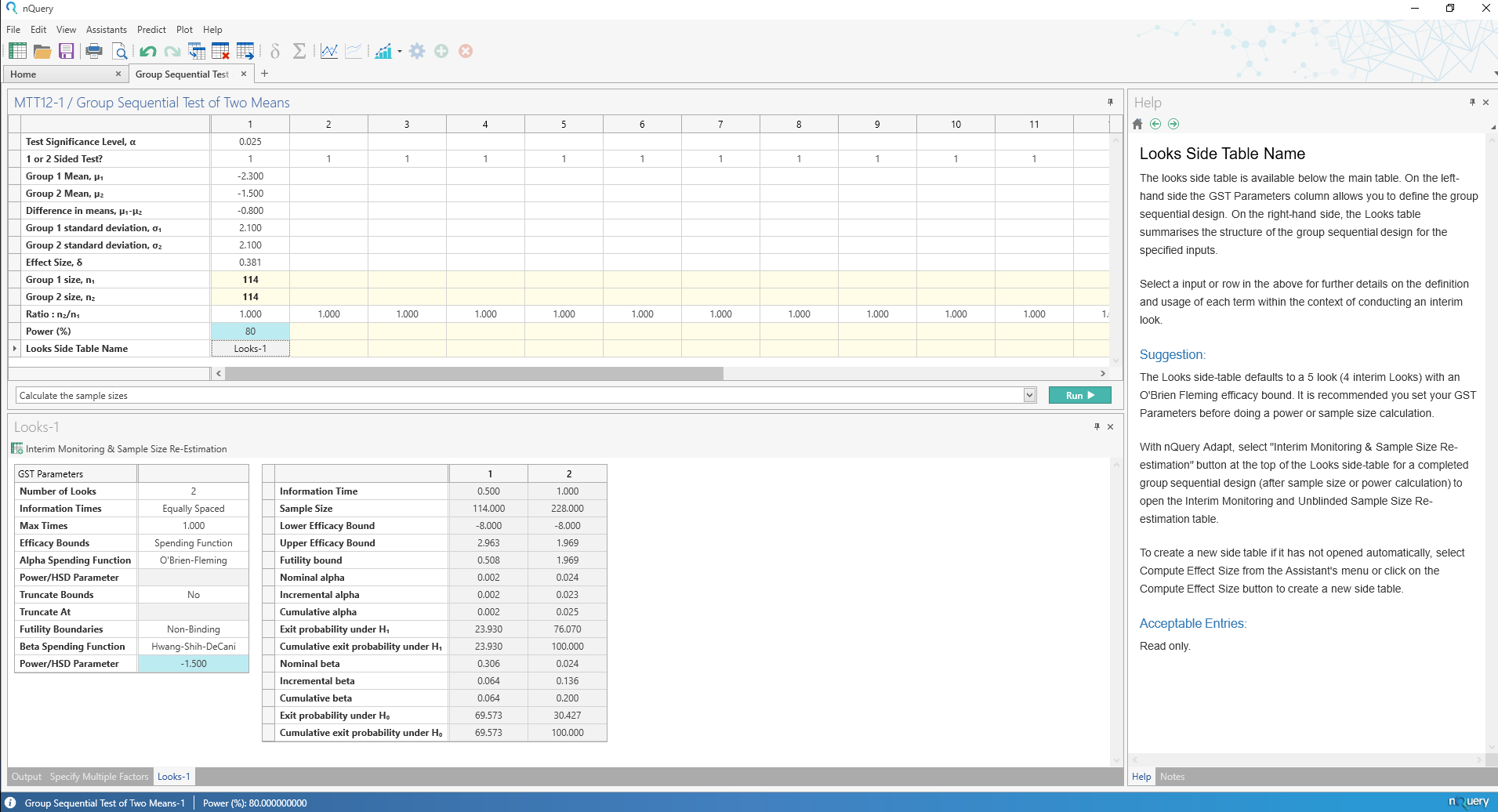Go to Help home page icon
The height and width of the screenshot is (812, 1498).
(1138, 124)
